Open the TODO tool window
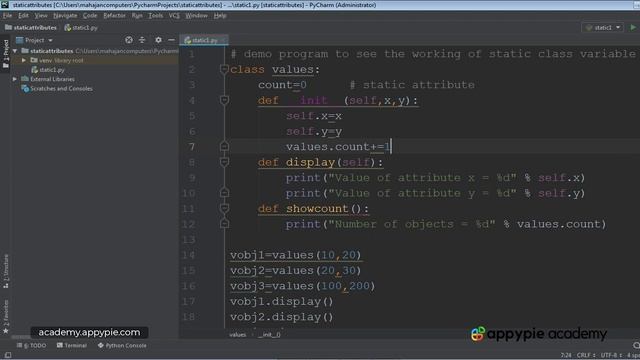 coord(32,345)
